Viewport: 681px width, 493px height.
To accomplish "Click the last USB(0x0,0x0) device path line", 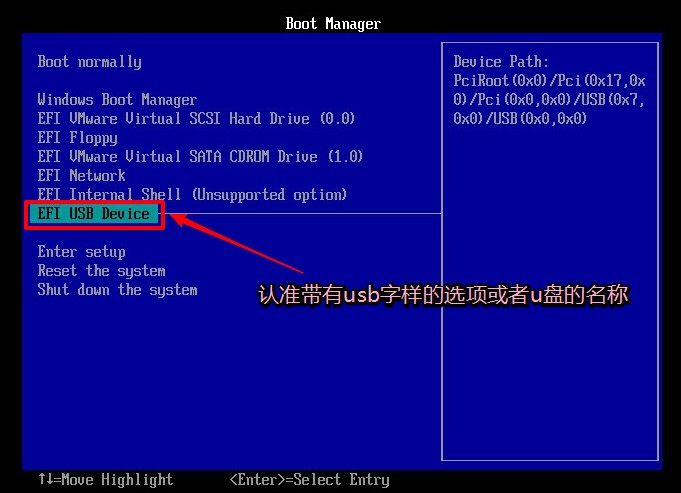I will (520, 119).
